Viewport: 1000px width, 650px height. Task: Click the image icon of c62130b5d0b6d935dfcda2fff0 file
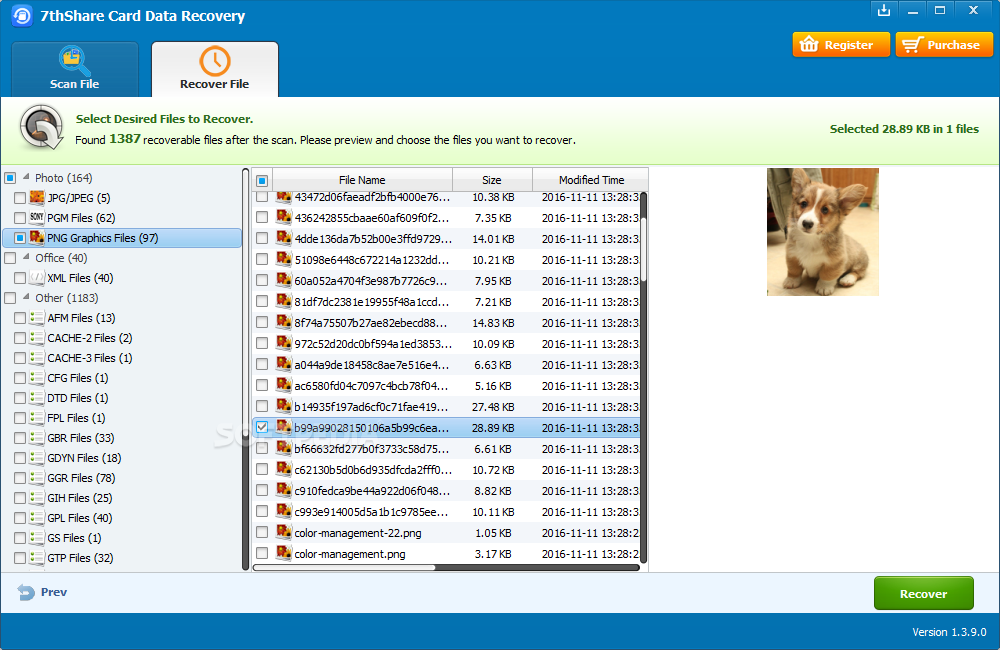click(284, 469)
